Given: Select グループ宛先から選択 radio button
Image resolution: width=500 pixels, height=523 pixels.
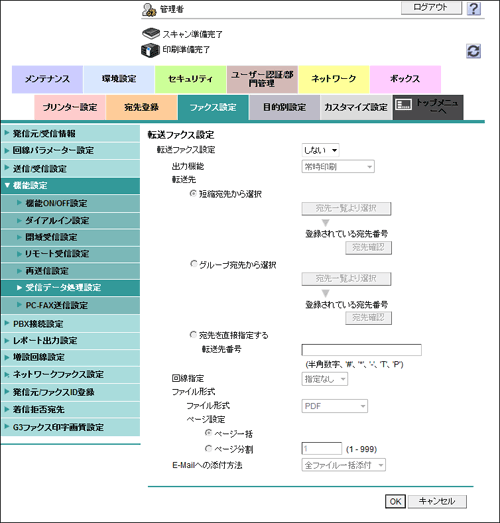Looking at the screenshot, I should tap(193, 264).
